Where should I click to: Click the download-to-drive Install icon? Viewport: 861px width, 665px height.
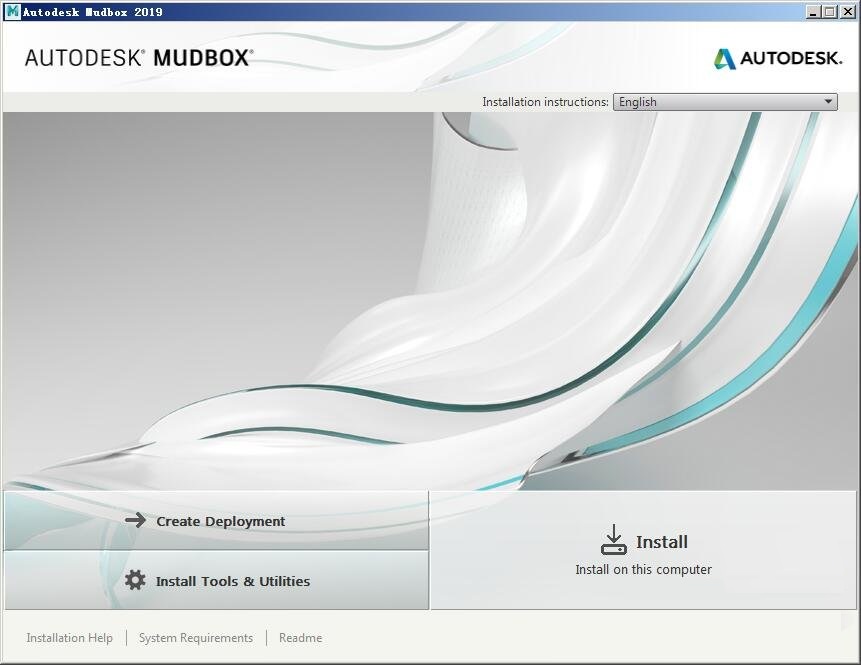613,540
